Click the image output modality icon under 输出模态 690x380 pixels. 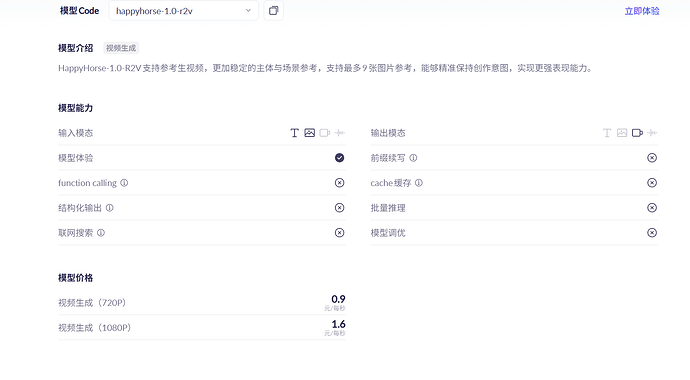[622, 133]
